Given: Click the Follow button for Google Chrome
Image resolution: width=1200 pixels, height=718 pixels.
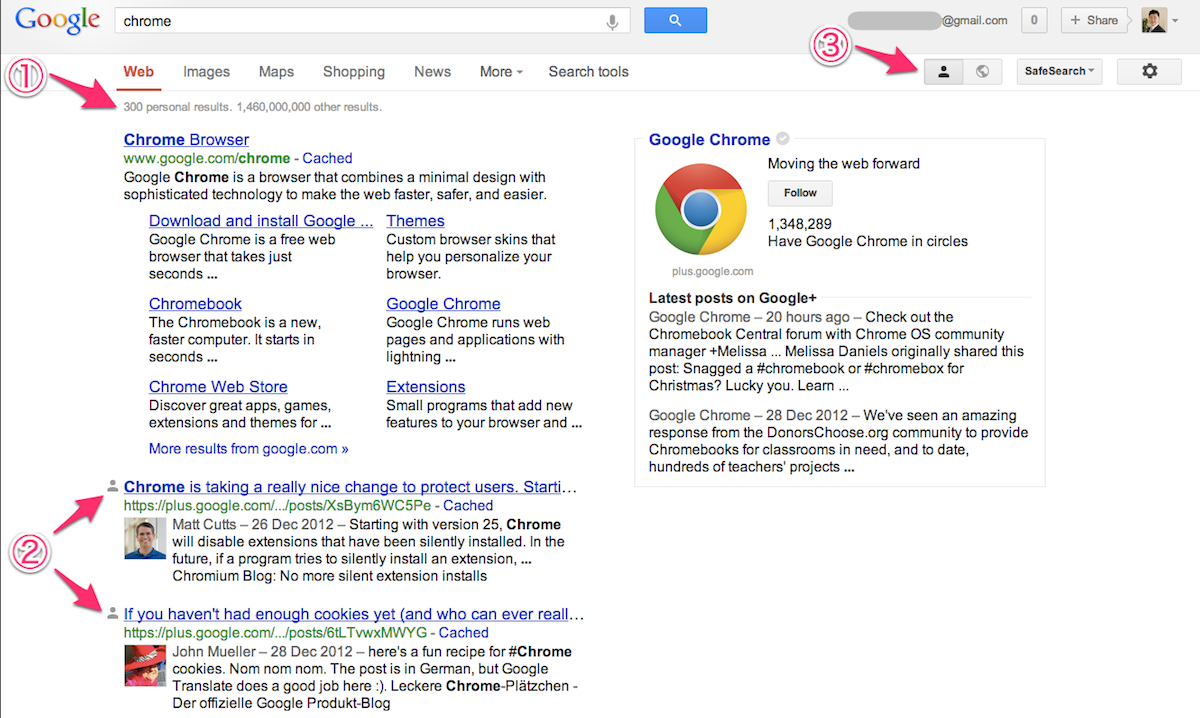Looking at the screenshot, I should pyautogui.click(x=800, y=193).
